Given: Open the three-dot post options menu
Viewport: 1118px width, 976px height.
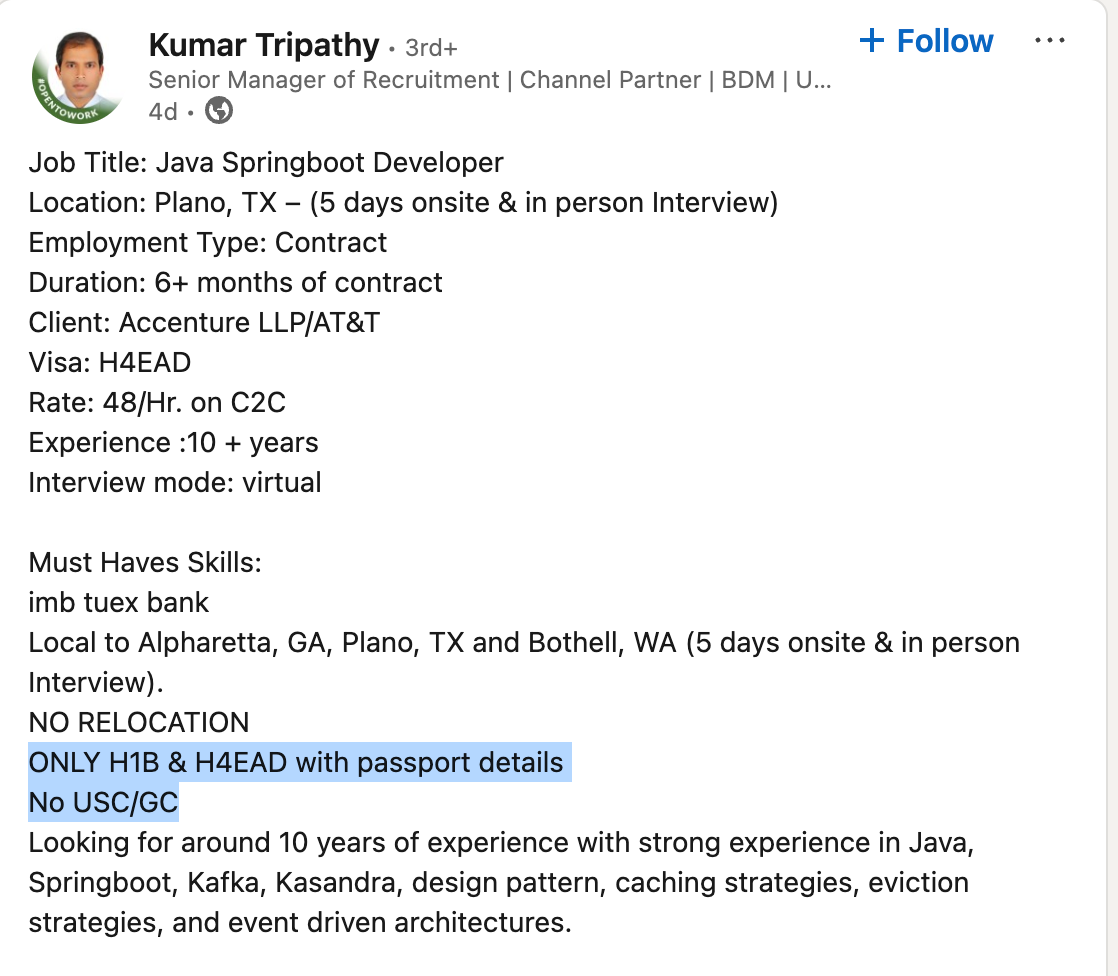Looking at the screenshot, I should click(1050, 41).
